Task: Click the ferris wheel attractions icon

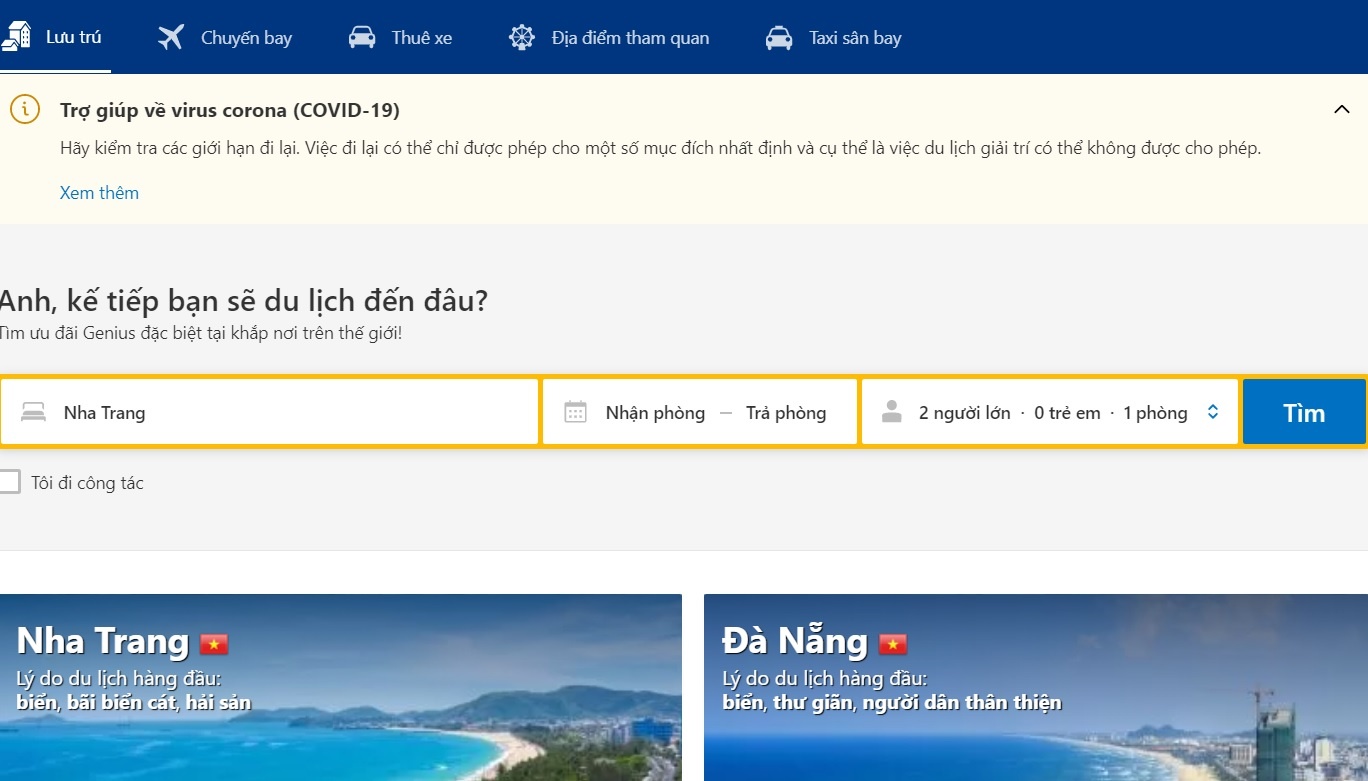Action: [x=521, y=36]
